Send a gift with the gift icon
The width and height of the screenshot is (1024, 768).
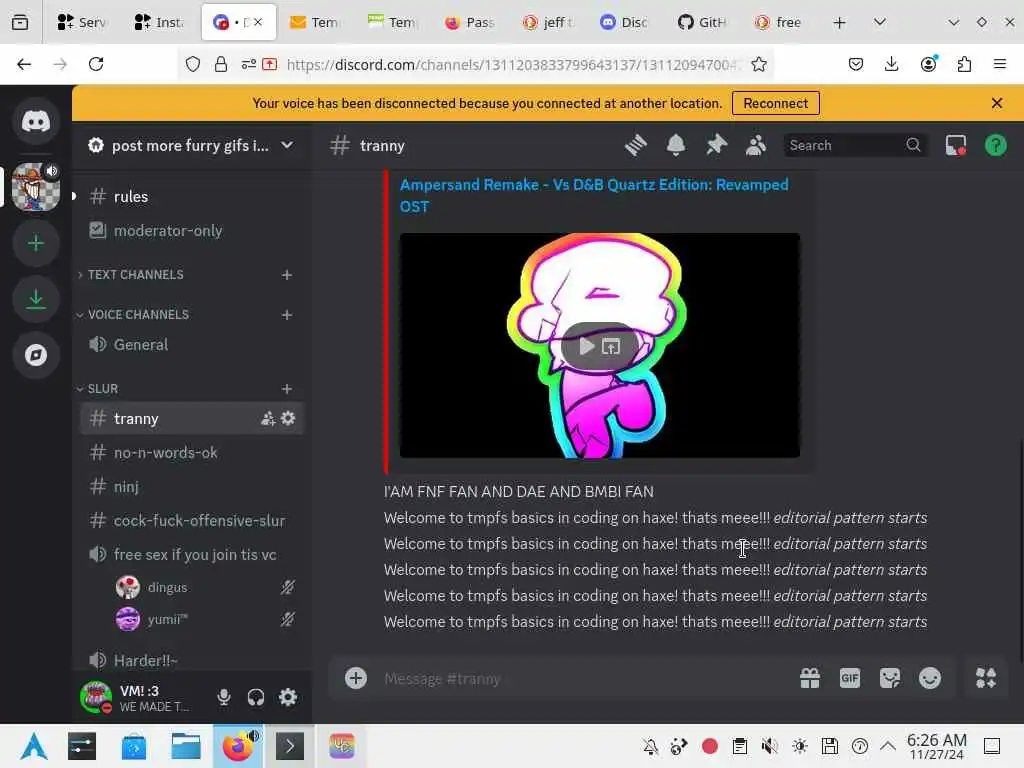(810, 678)
